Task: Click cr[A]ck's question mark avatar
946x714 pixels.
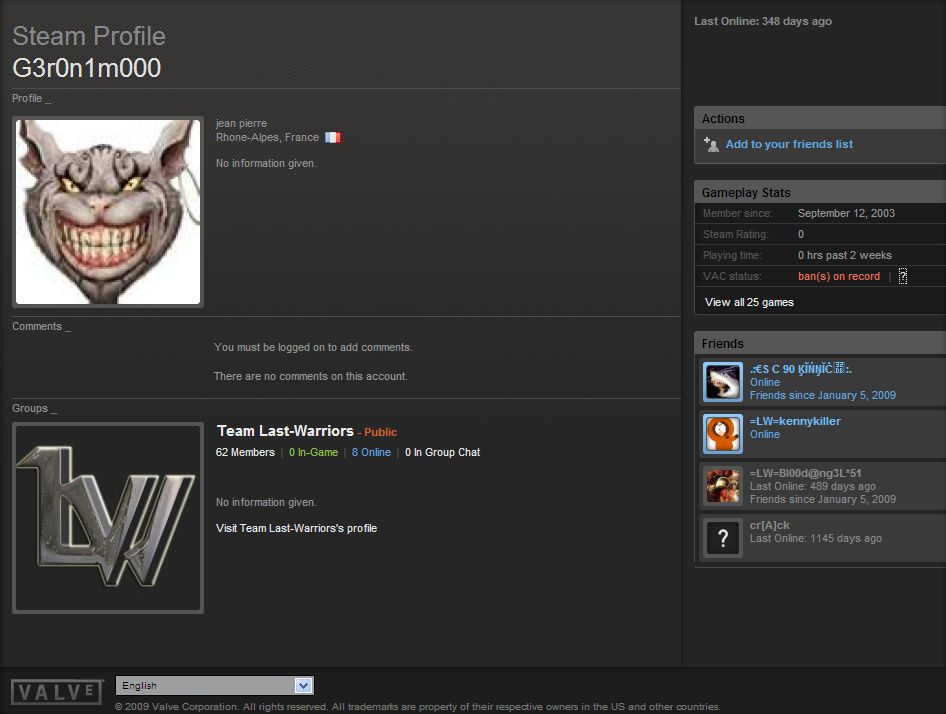Action: (722, 538)
